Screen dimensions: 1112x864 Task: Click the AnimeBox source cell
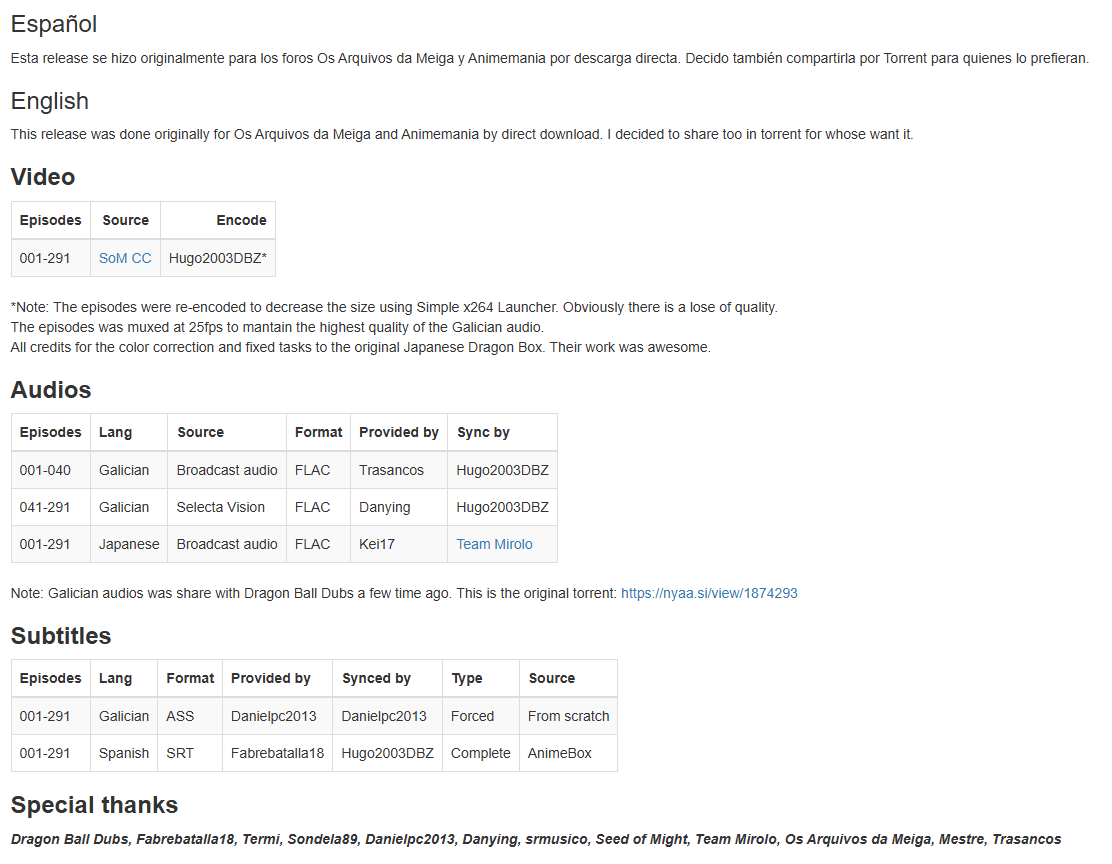click(569, 753)
